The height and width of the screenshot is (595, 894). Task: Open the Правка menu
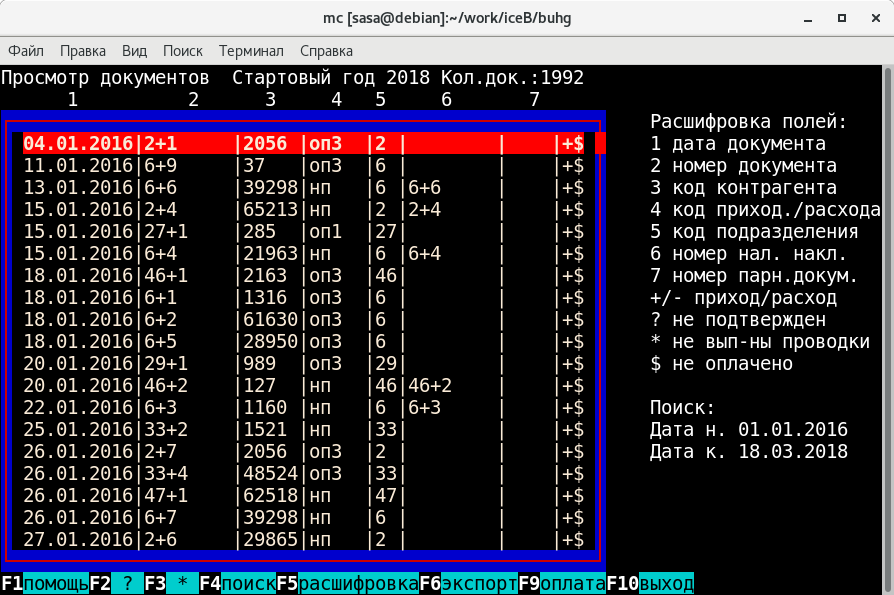coord(83,51)
